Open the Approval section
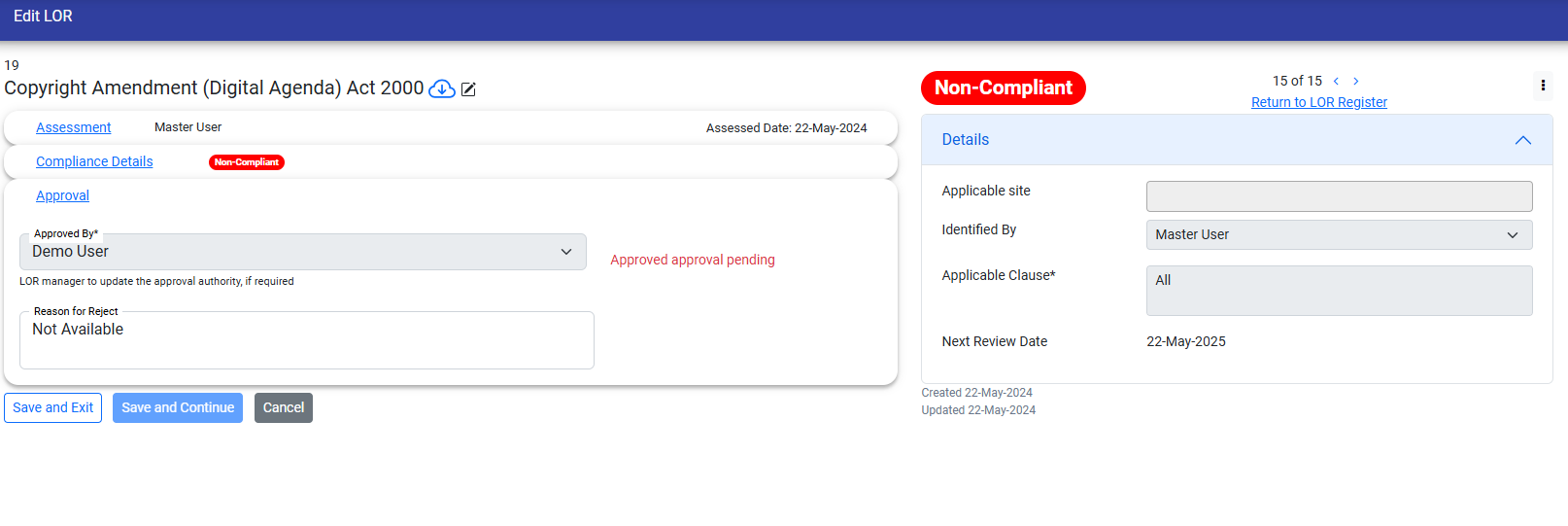The image size is (1568, 526). pos(62,195)
